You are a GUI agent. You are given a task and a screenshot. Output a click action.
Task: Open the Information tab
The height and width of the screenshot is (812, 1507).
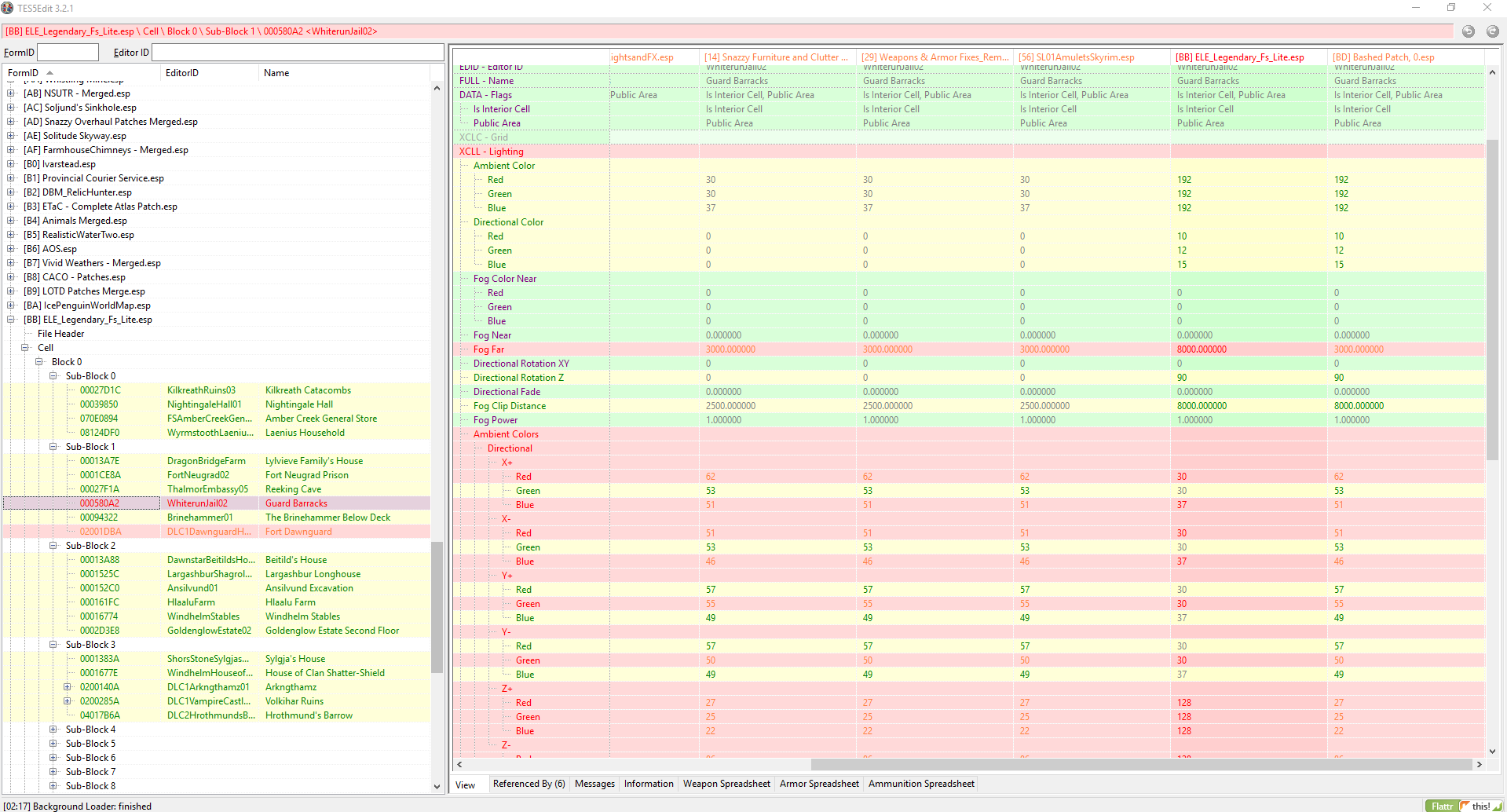click(x=649, y=784)
